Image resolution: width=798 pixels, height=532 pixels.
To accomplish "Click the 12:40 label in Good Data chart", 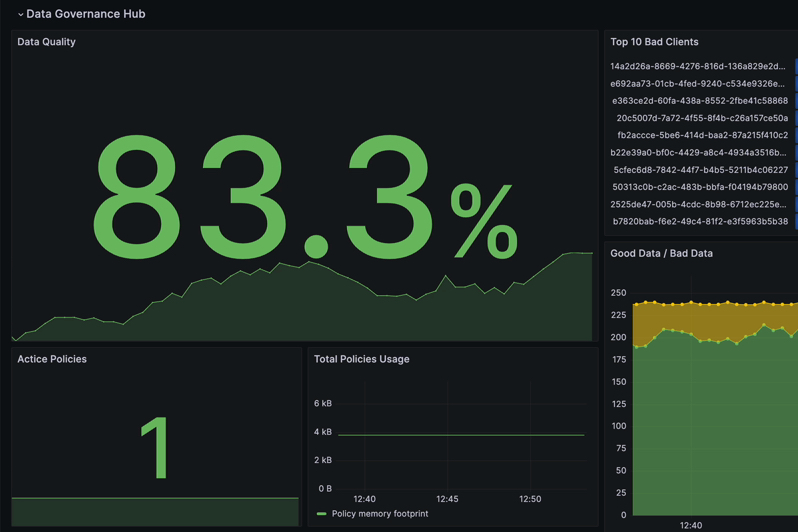I will 691,525.
